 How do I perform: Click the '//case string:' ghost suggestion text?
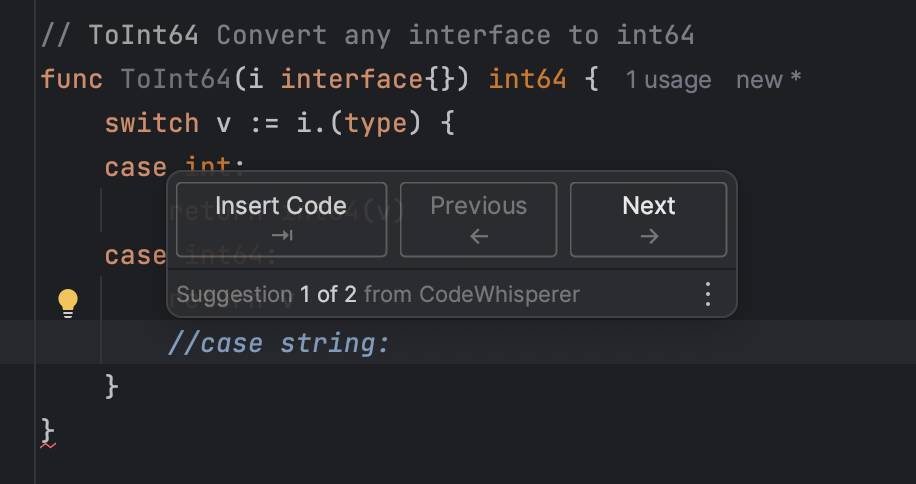click(x=279, y=343)
